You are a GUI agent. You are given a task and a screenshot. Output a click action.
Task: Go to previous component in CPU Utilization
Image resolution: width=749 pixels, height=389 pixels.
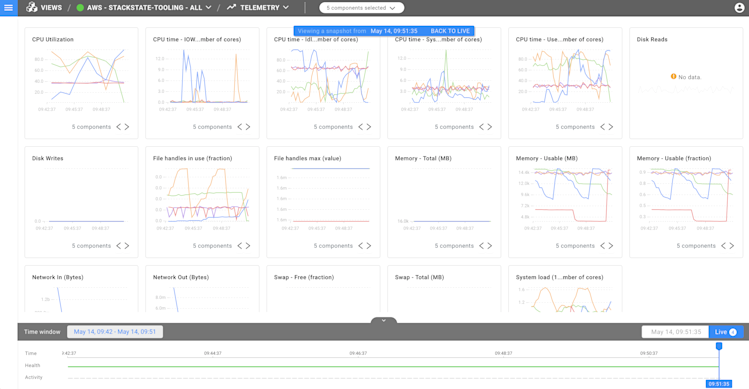pos(118,127)
